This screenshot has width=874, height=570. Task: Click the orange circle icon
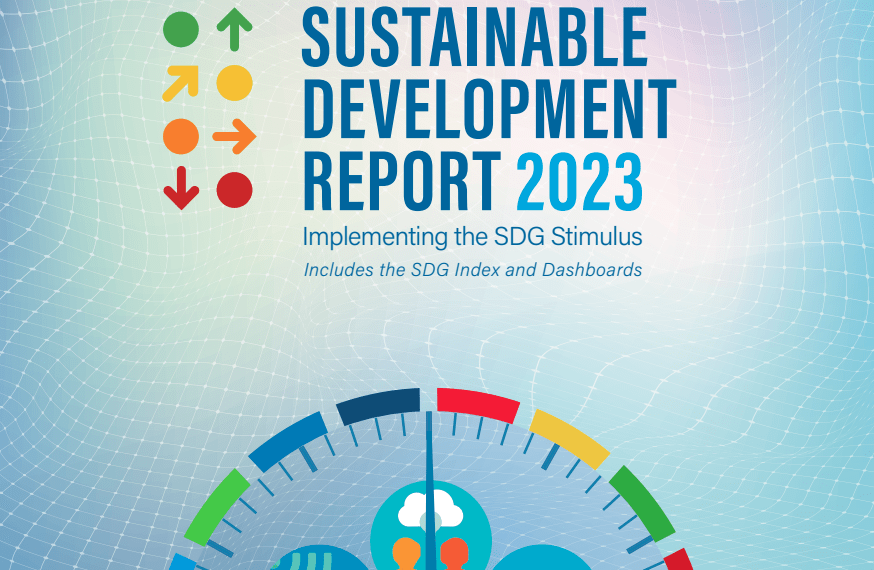point(181,137)
